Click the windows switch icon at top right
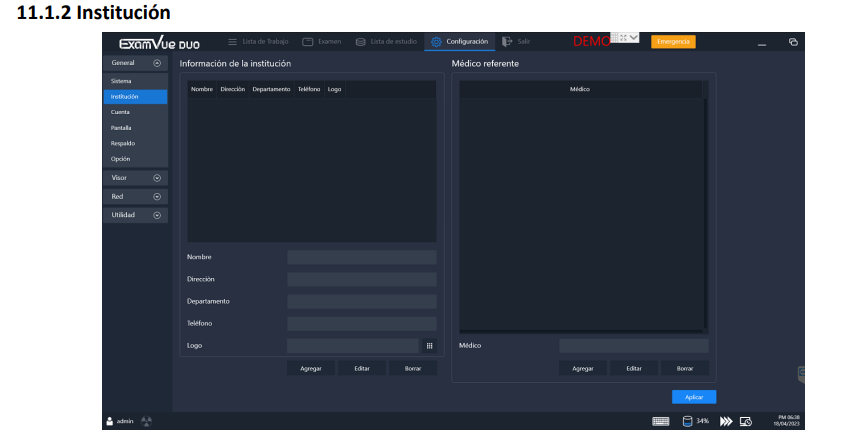The width and height of the screenshot is (861, 445). click(x=793, y=42)
